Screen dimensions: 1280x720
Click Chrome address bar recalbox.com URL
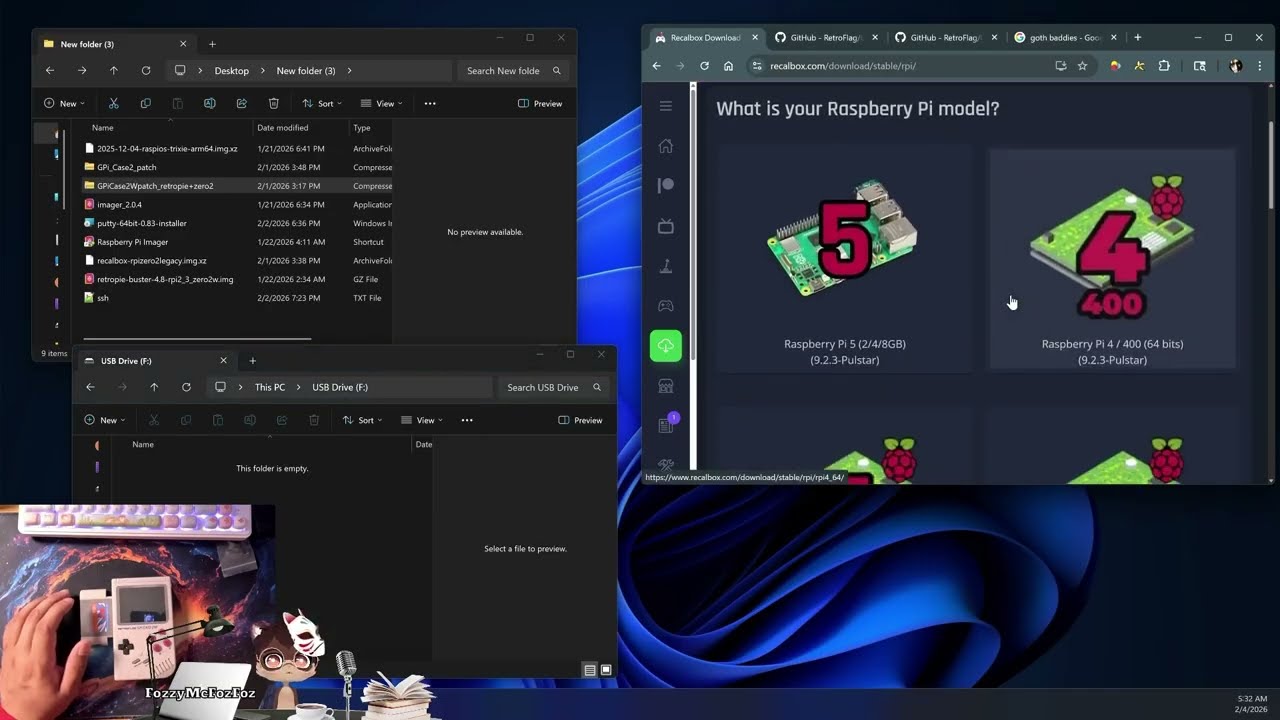pos(843,66)
